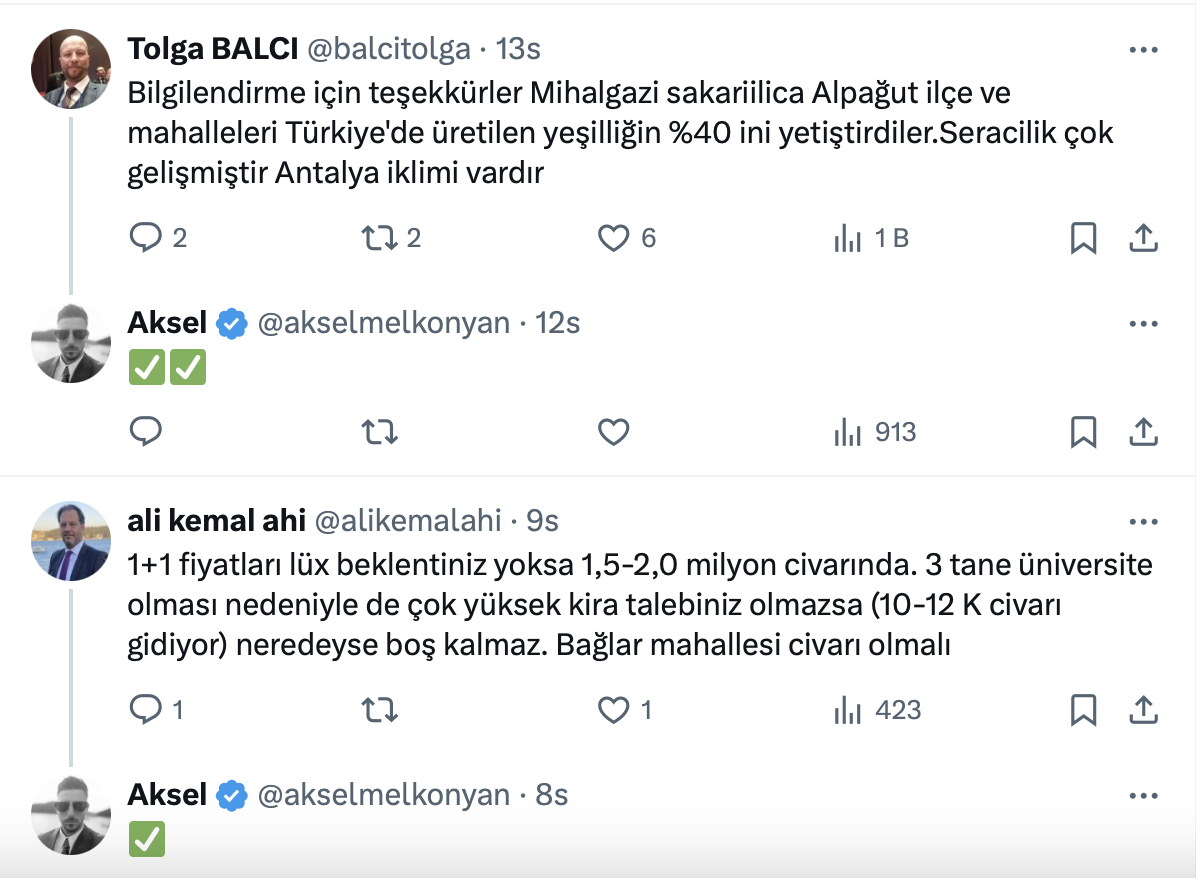
Task: Retweet Tolga BALCI's tweet
Action: point(379,238)
